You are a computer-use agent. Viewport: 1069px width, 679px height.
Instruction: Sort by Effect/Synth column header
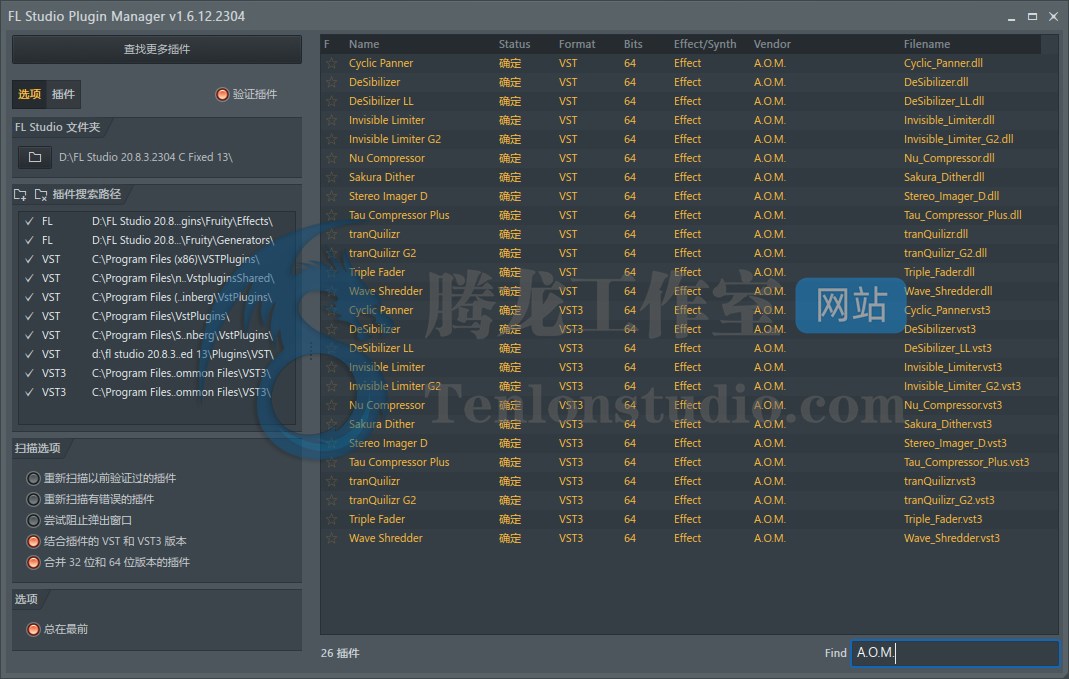[x=705, y=44]
